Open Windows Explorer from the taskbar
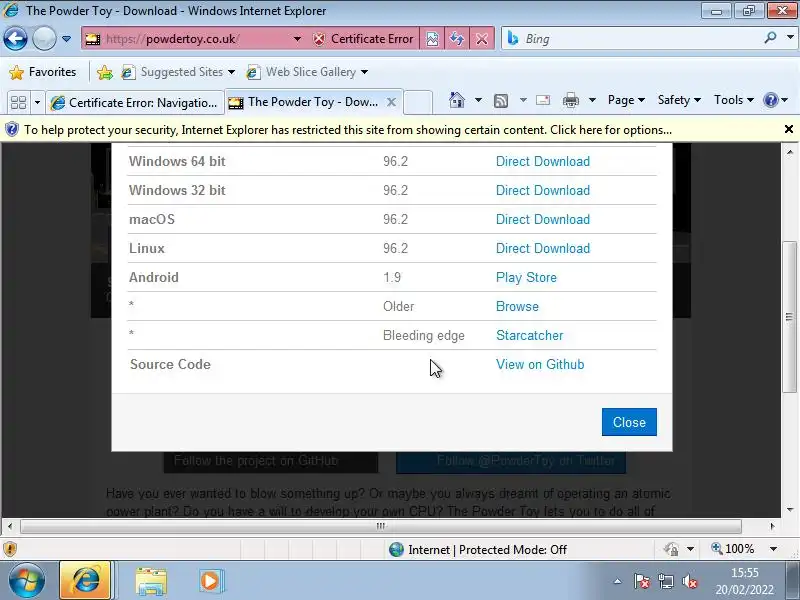This screenshot has width=800, height=600. click(151, 581)
